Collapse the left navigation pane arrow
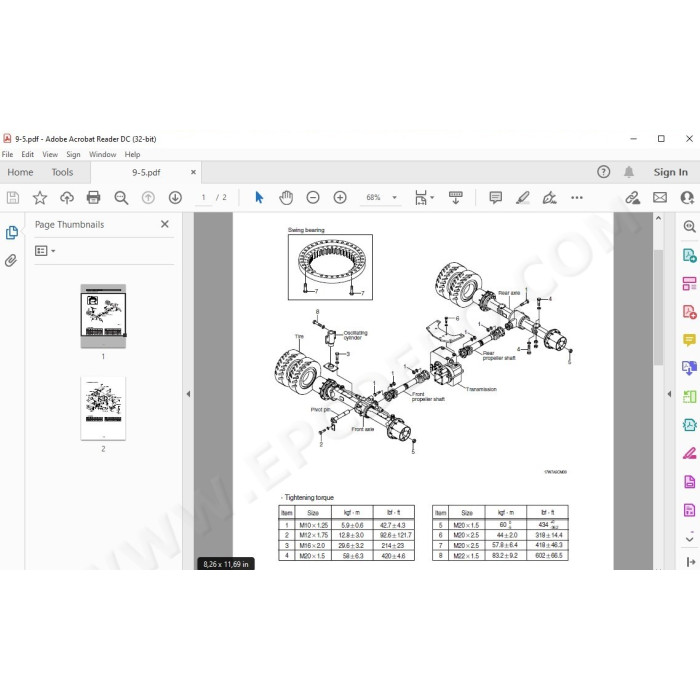 coord(188,394)
